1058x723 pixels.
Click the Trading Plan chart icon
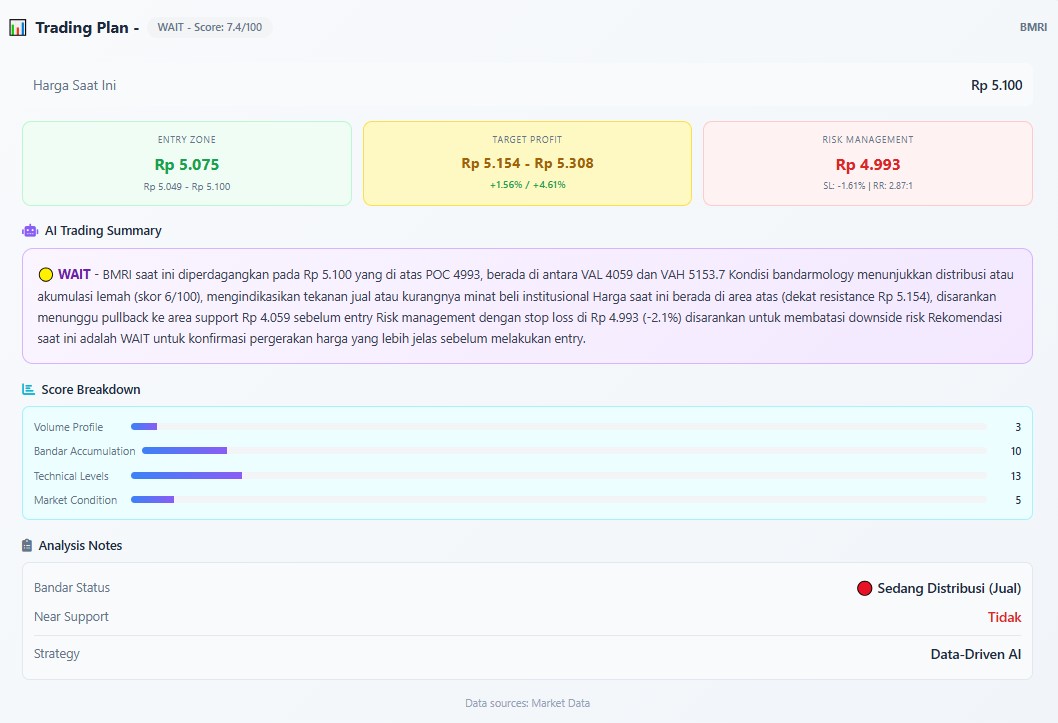[x=18, y=28]
